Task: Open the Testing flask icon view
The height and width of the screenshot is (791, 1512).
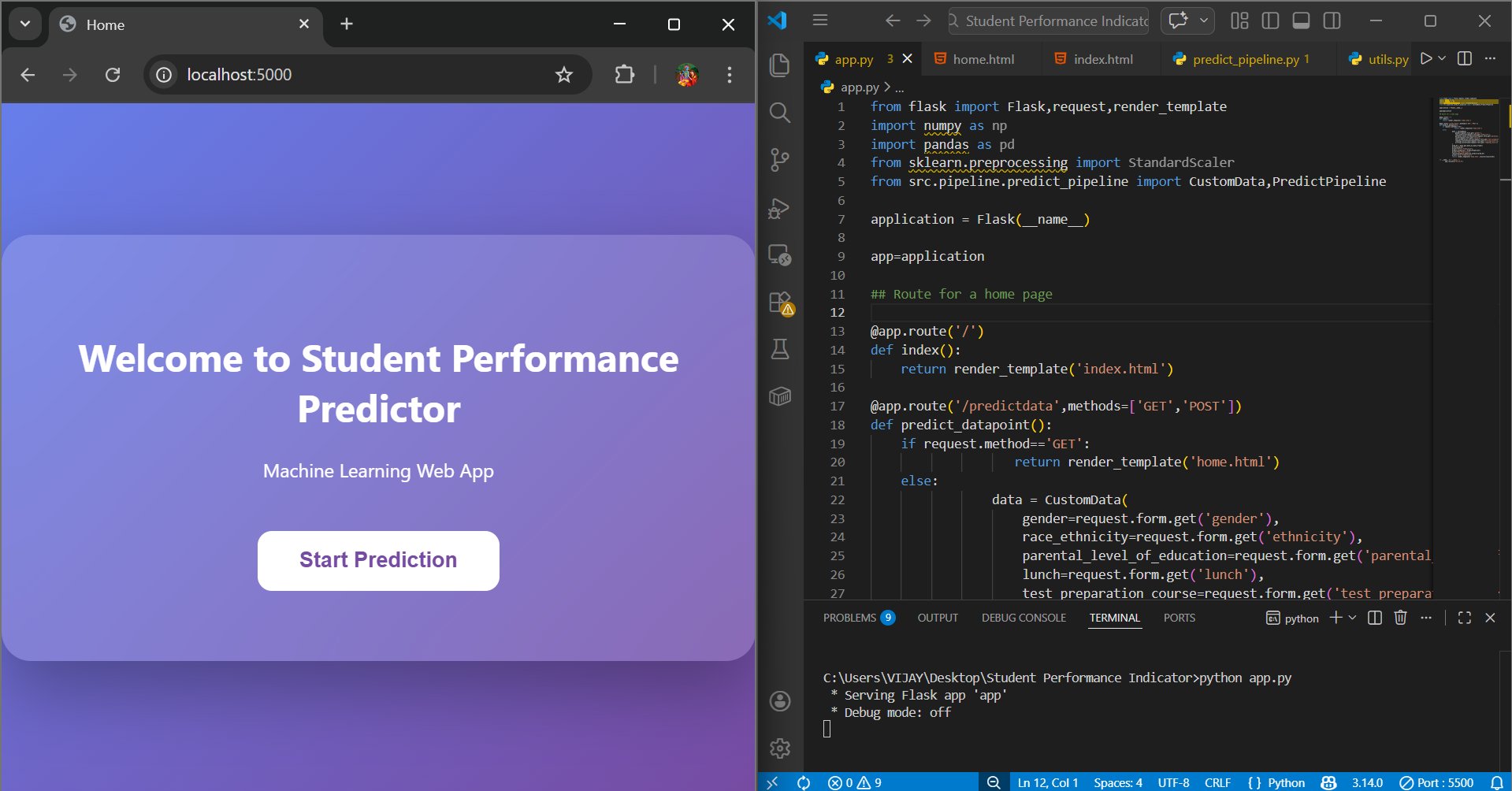Action: click(x=779, y=349)
